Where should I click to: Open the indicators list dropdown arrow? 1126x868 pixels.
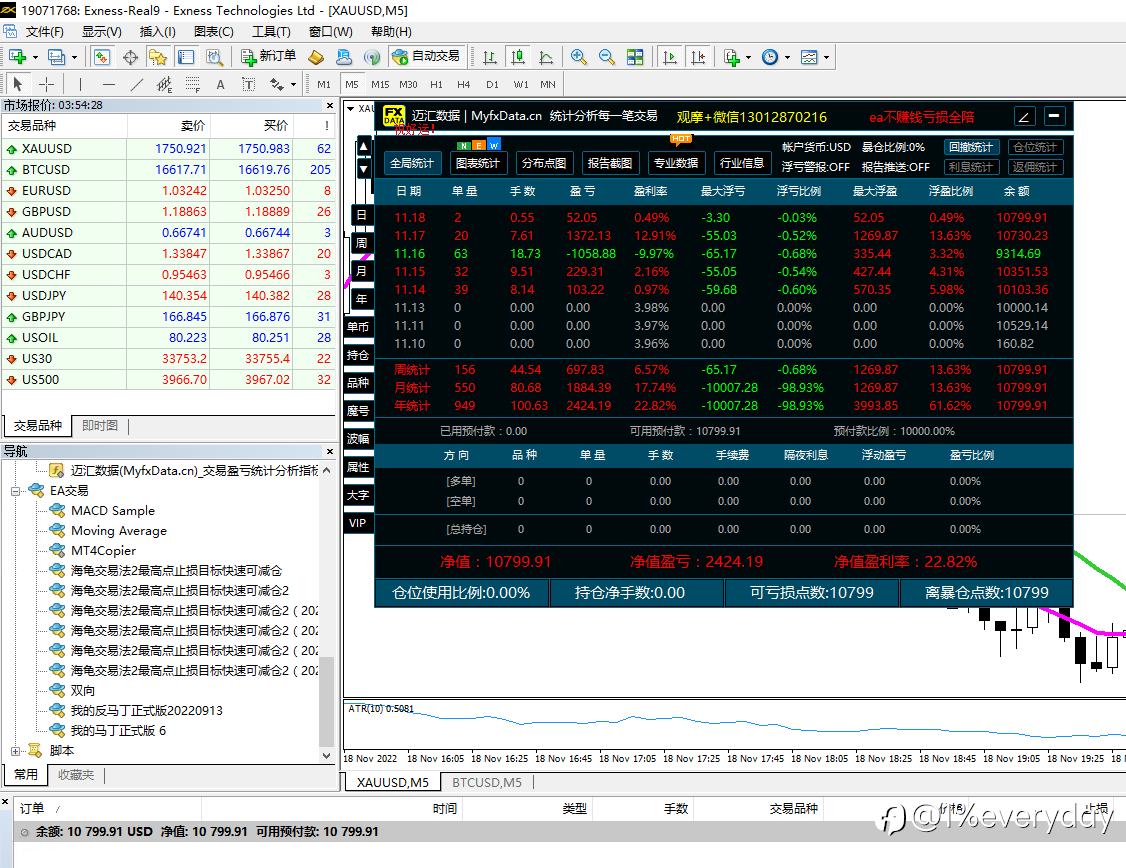(748, 57)
